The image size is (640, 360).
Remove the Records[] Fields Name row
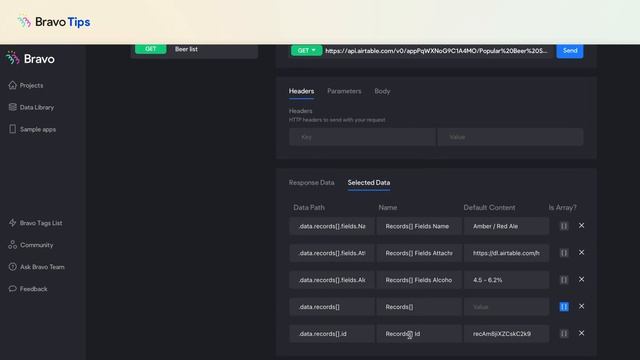[x=582, y=226]
